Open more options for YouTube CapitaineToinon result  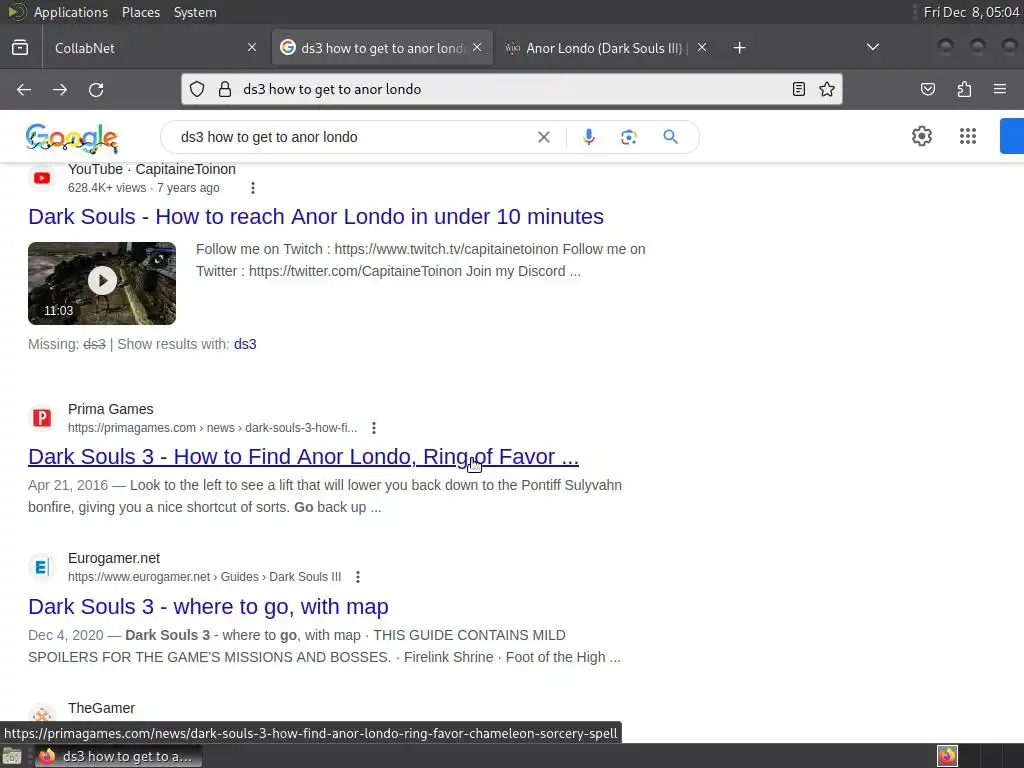pyautogui.click(x=253, y=188)
